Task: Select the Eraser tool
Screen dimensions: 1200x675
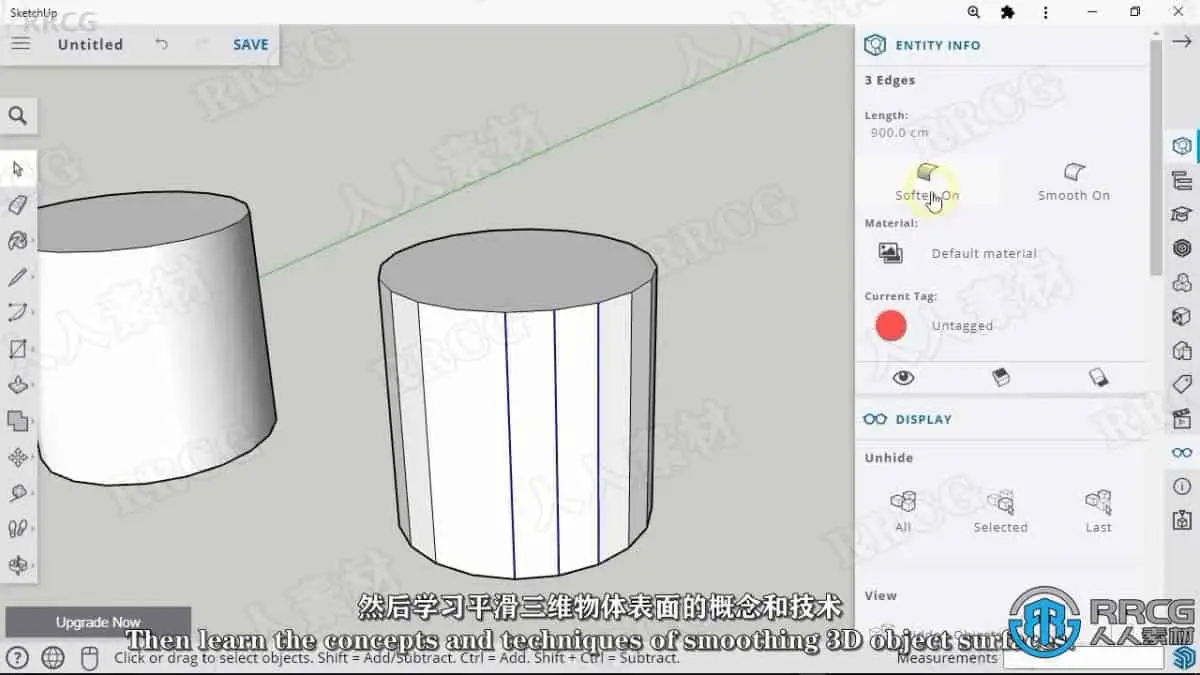Action: [x=18, y=204]
